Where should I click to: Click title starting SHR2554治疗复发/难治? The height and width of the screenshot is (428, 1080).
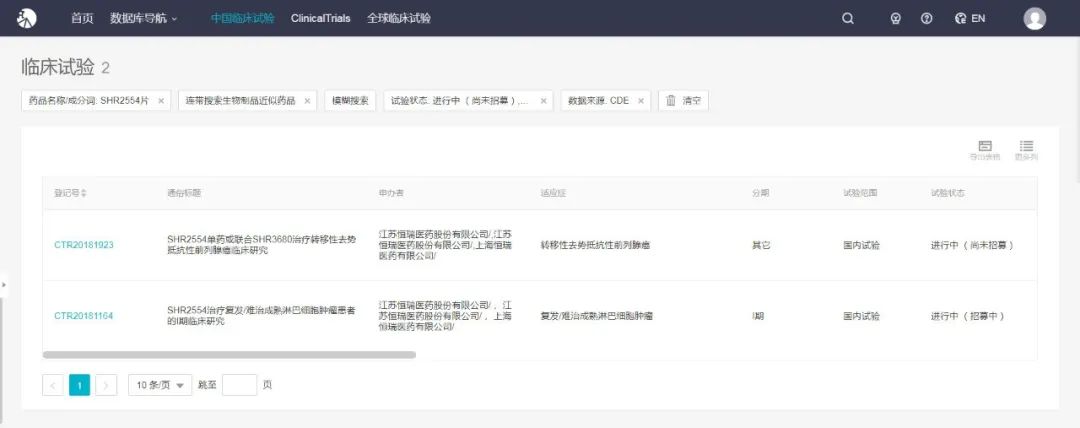click(x=262, y=316)
